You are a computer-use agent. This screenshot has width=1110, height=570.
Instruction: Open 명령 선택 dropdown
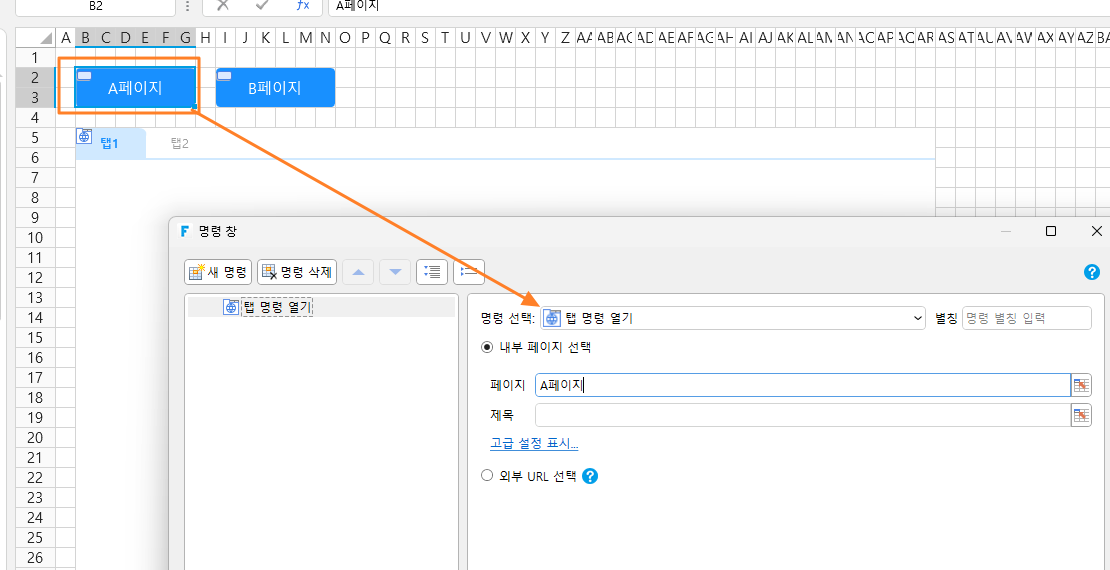(x=733, y=319)
